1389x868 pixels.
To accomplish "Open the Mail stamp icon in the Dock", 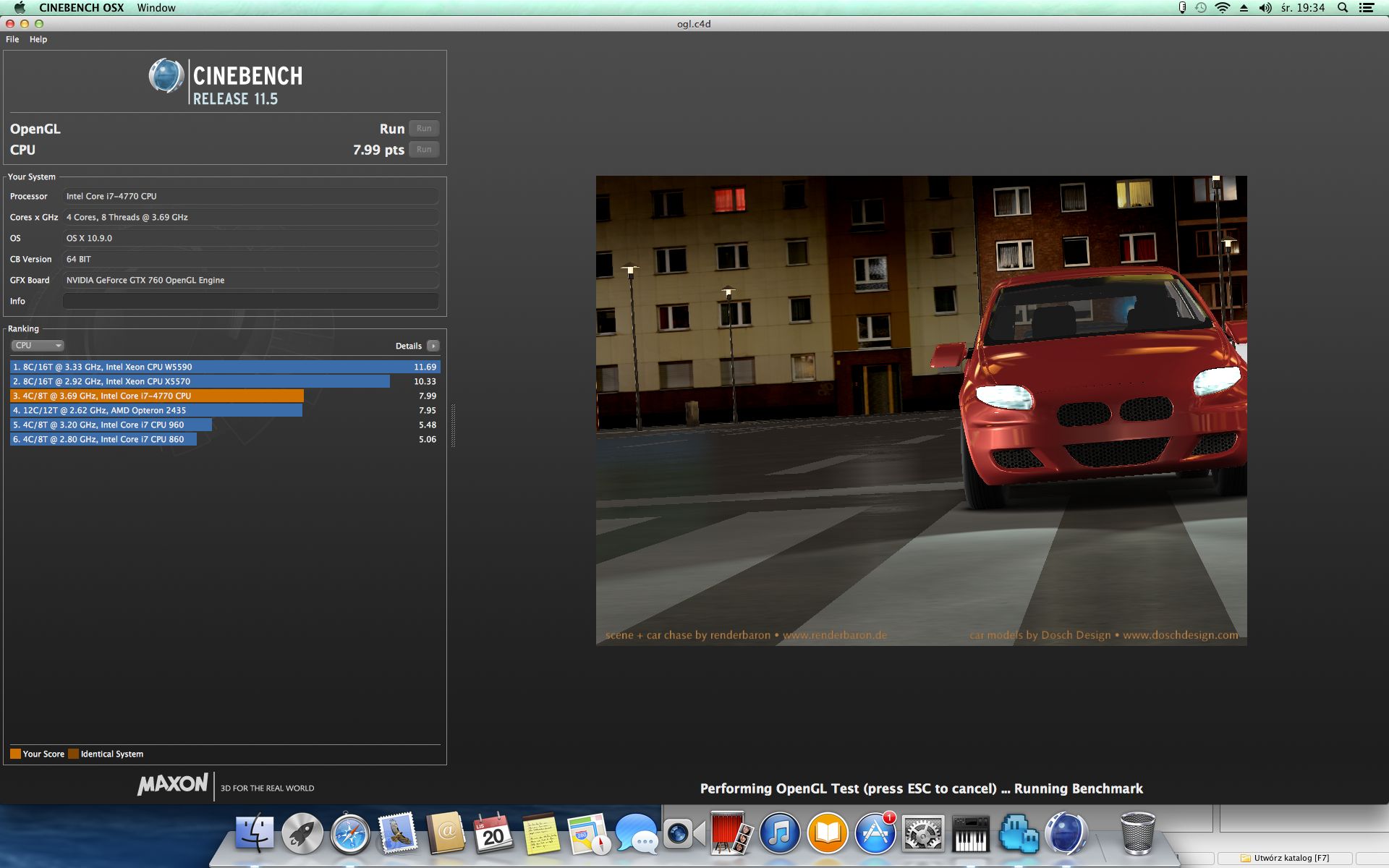I will click(397, 833).
